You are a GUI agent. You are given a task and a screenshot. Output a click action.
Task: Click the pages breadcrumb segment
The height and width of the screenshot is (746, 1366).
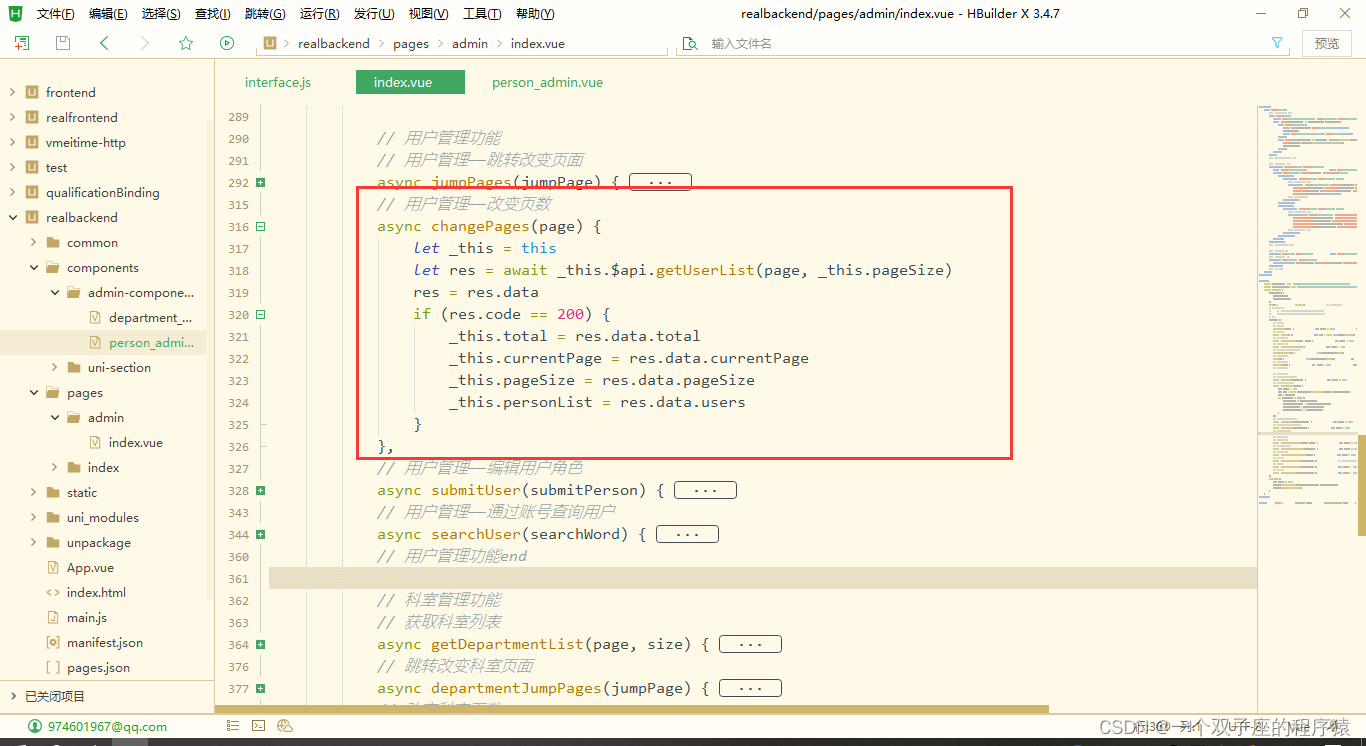click(411, 43)
